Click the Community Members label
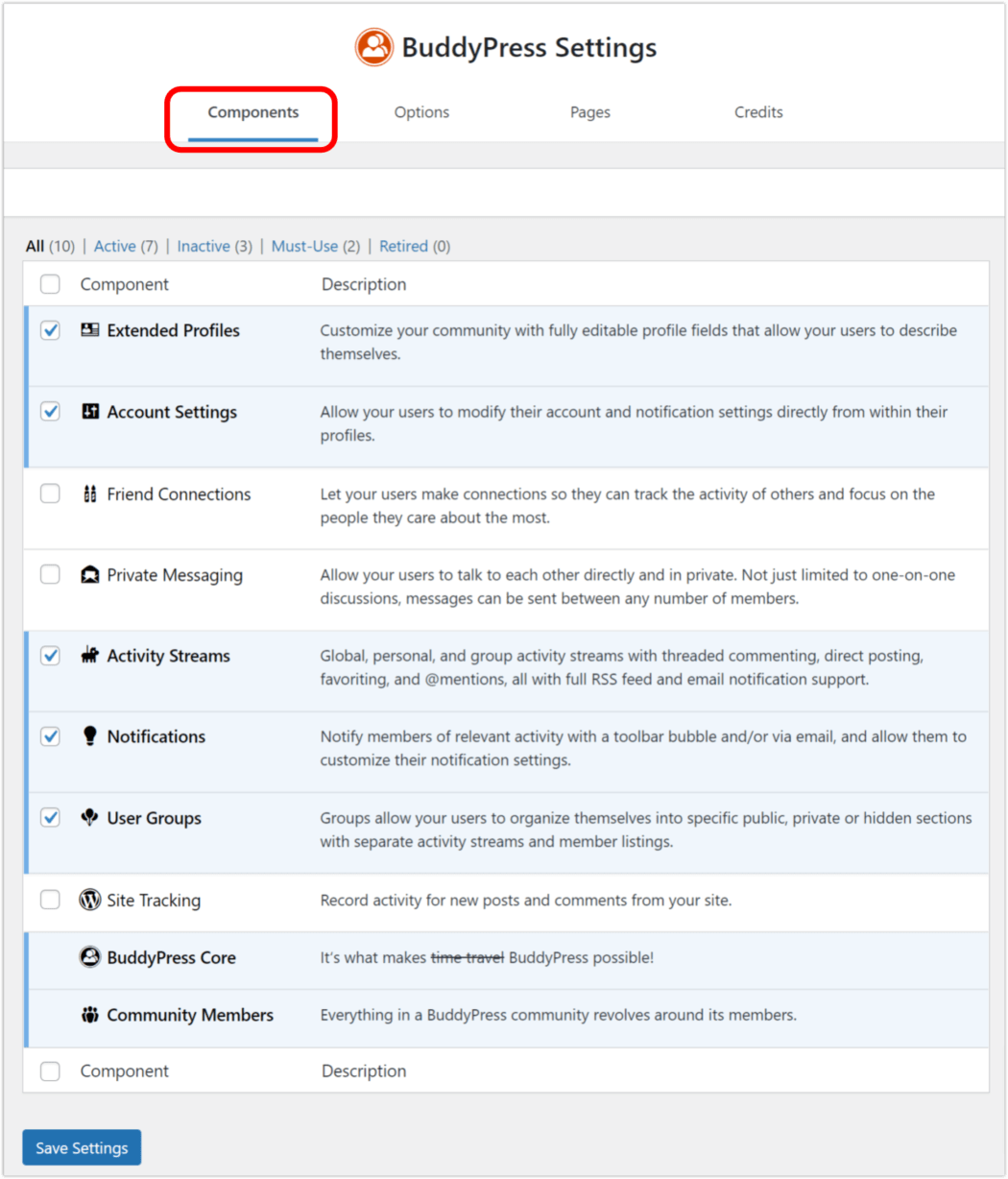This screenshot has height=1179, width=1008. click(190, 1015)
